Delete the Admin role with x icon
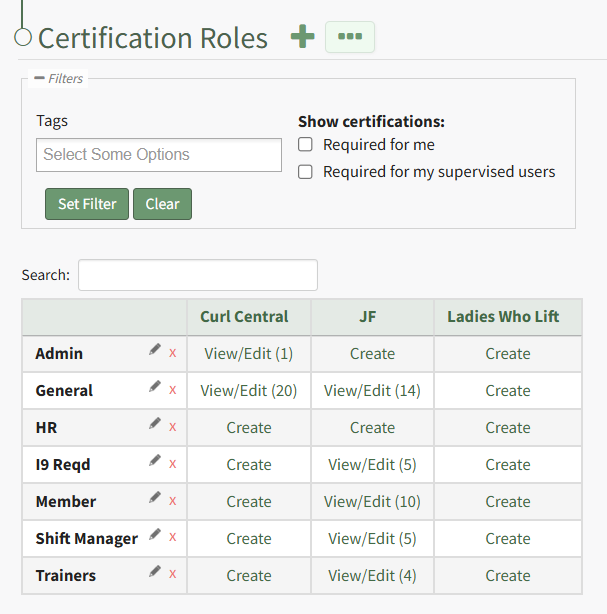This screenshot has width=607, height=614. click(172, 353)
